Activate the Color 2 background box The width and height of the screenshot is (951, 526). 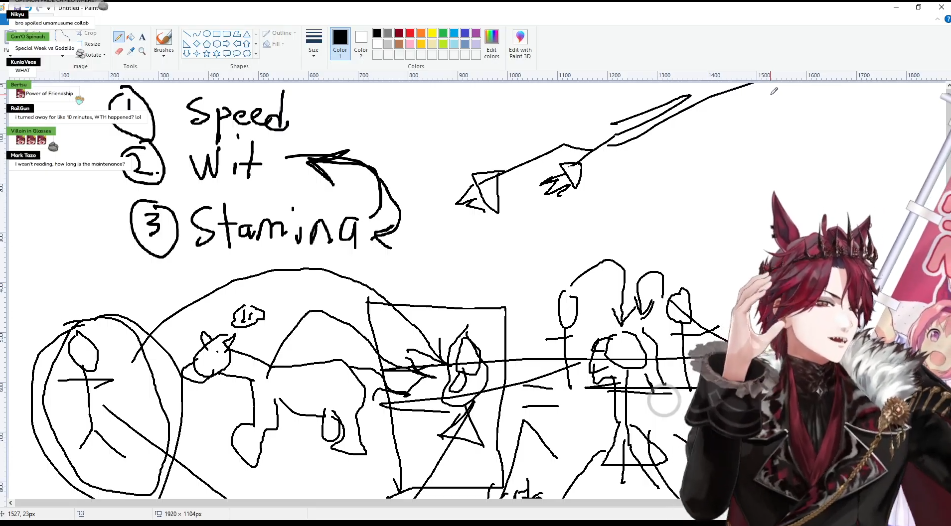click(361, 42)
